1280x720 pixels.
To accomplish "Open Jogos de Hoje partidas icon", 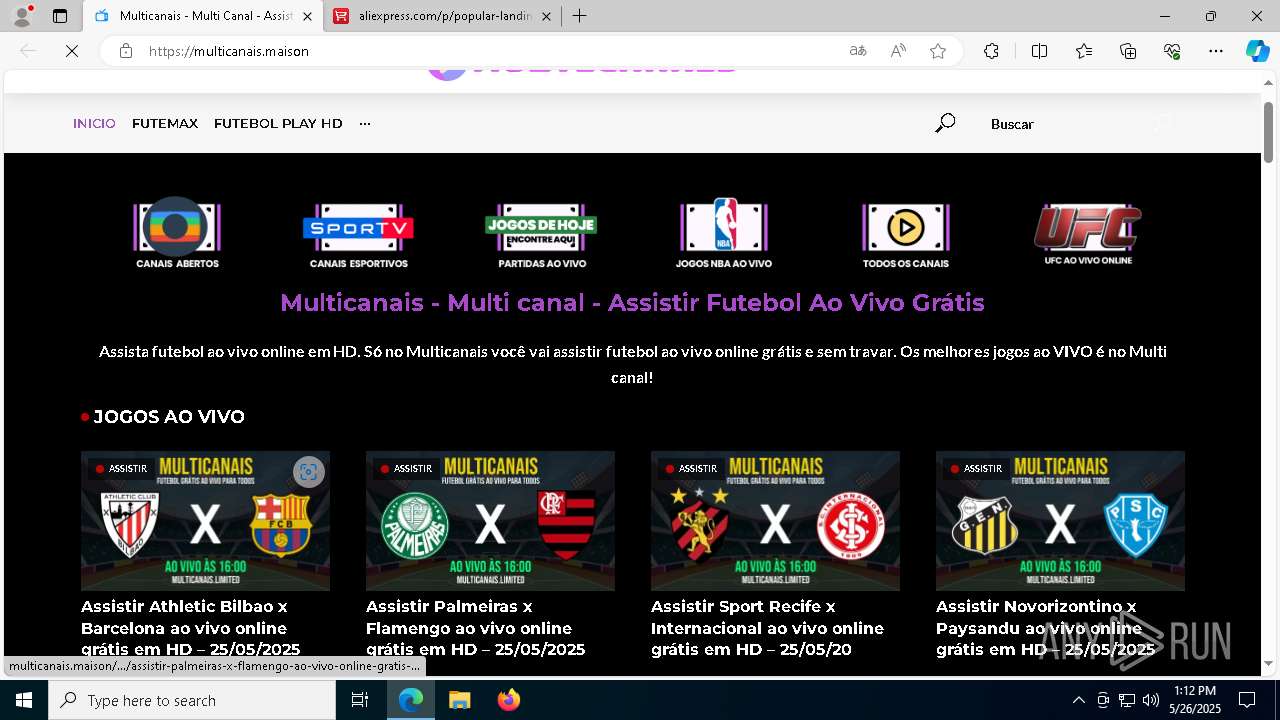I will click(x=541, y=235).
